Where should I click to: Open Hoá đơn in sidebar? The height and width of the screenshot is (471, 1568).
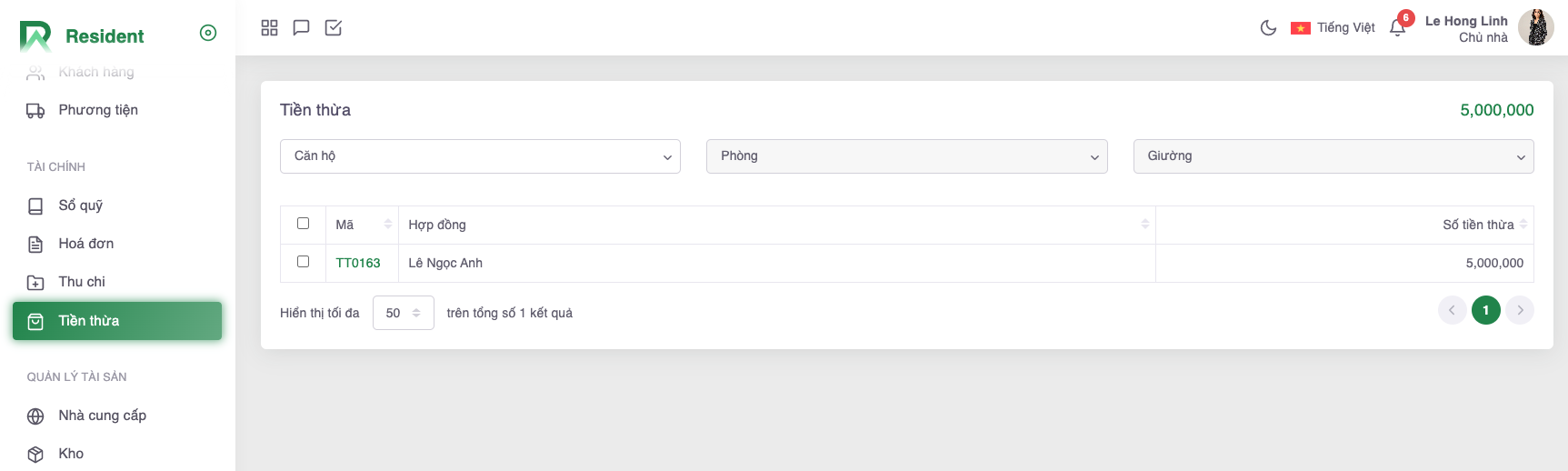[85, 244]
